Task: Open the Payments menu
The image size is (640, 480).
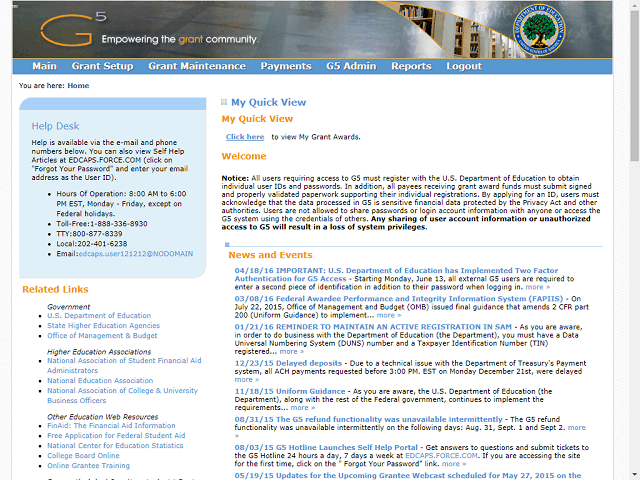Action: (x=286, y=66)
